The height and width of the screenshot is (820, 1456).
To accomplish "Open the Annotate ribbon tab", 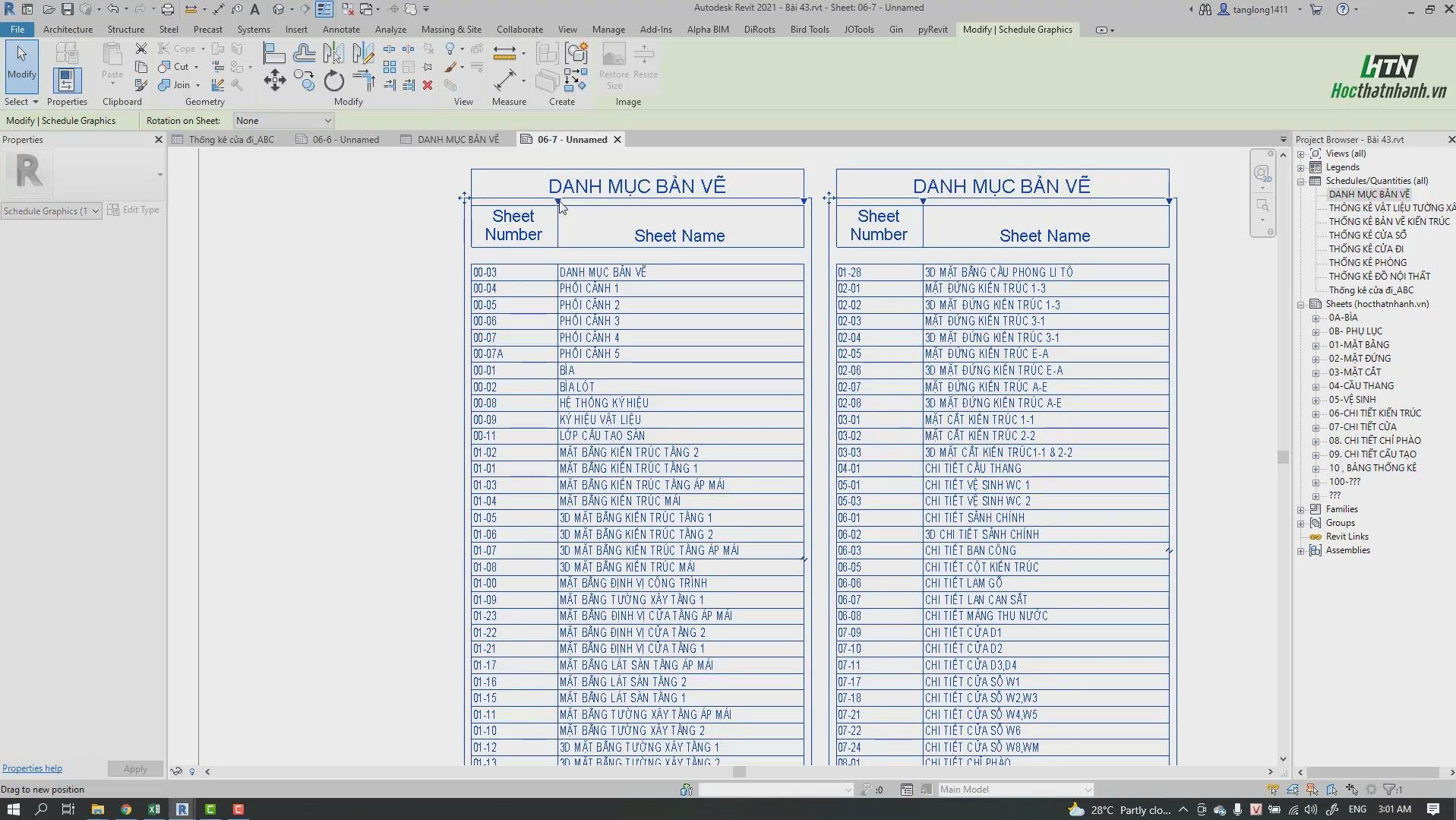I will coord(341,30).
